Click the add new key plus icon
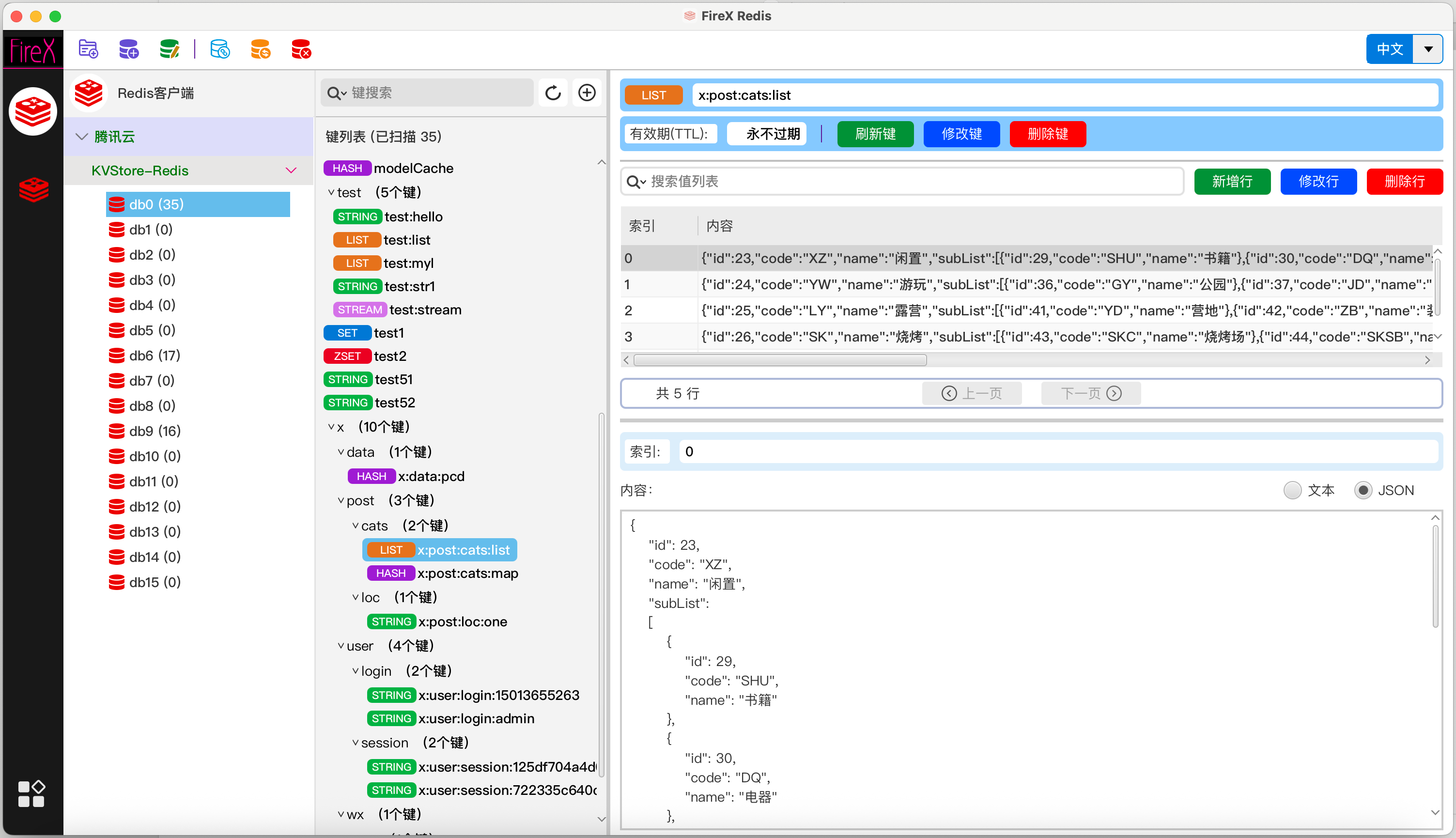The width and height of the screenshot is (1456, 838). [x=587, y=93]
